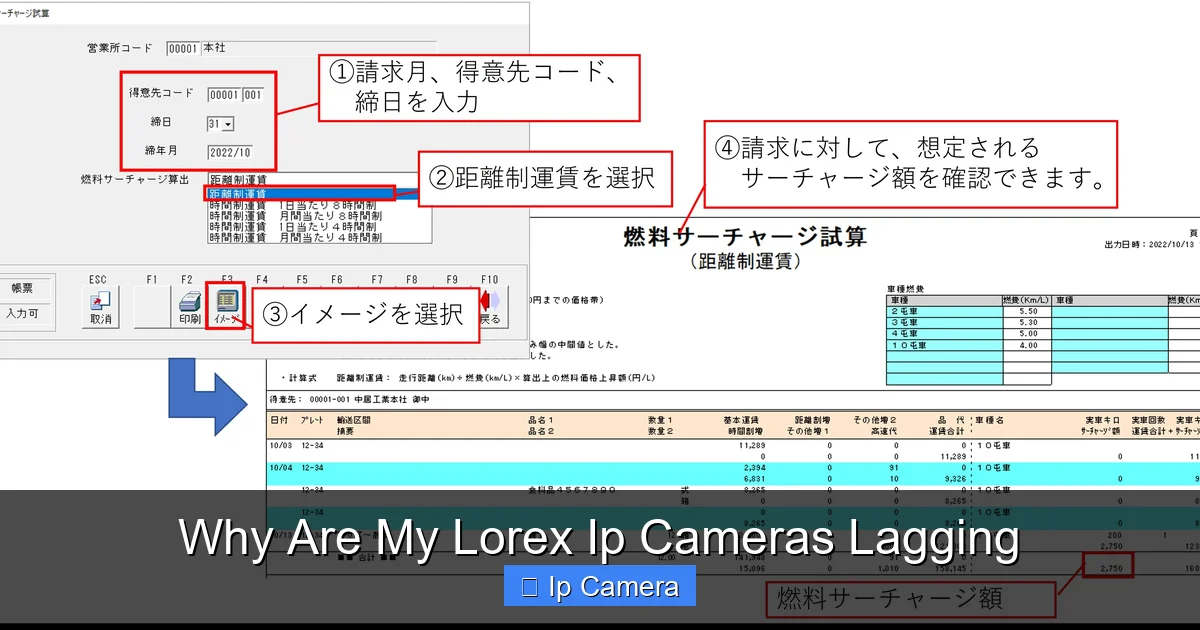Image resolution: width=1200 pixels, height=630 pixels.
Task: Click the 出力日時 timestamp on the report
Action: coord(1150,244)
